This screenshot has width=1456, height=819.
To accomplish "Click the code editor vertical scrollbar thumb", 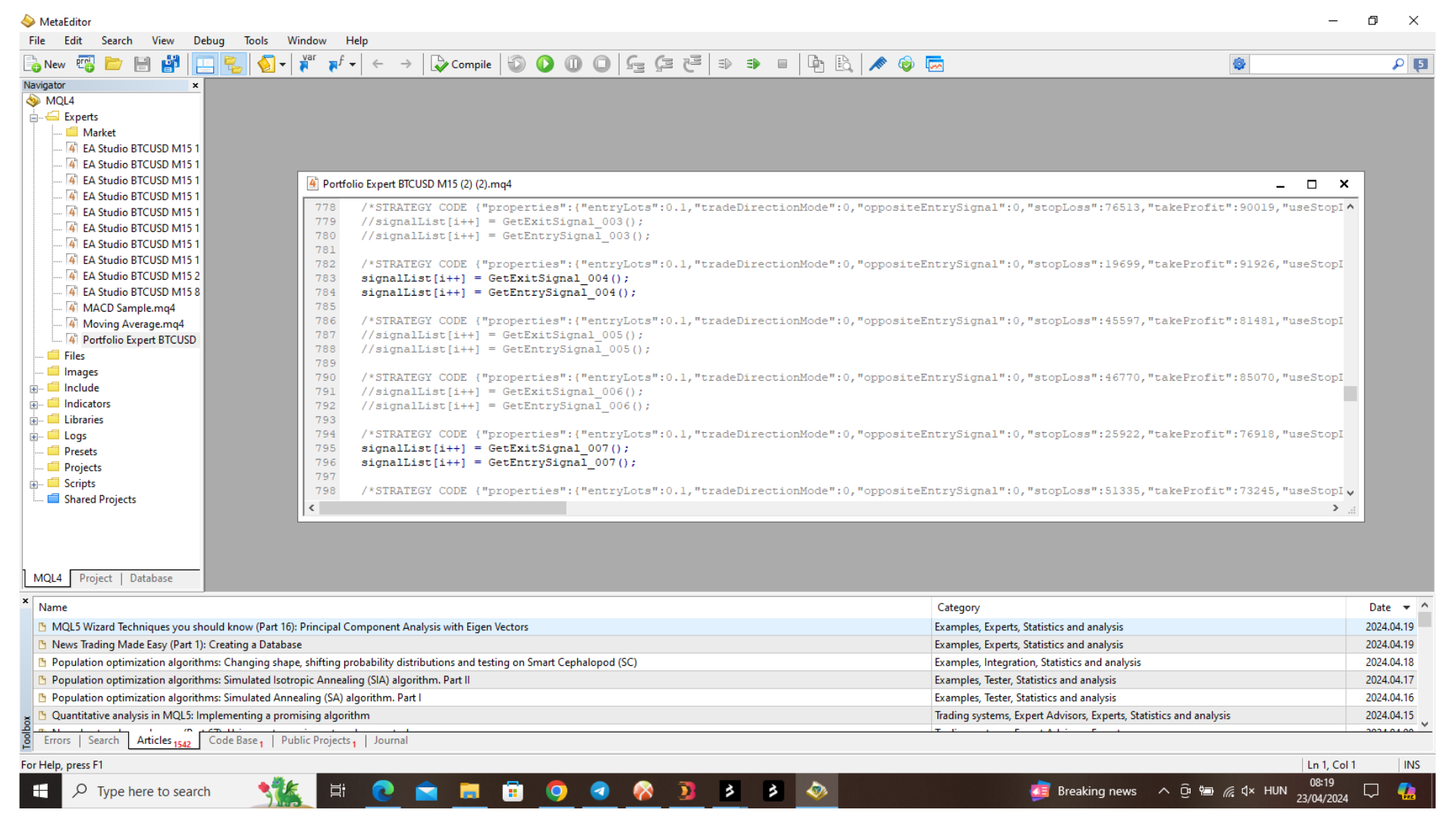I will (1351, 394).
